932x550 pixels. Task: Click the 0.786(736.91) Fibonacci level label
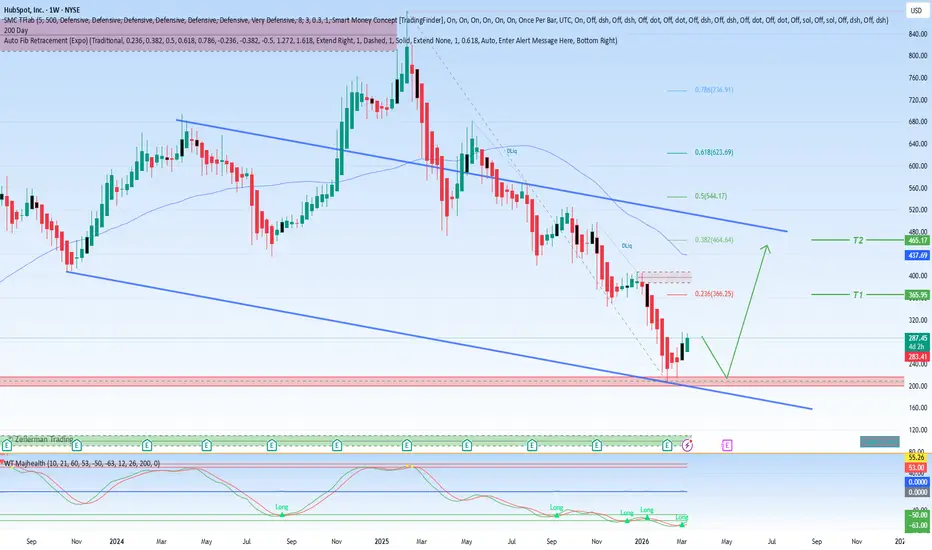(x=714, y=90)
